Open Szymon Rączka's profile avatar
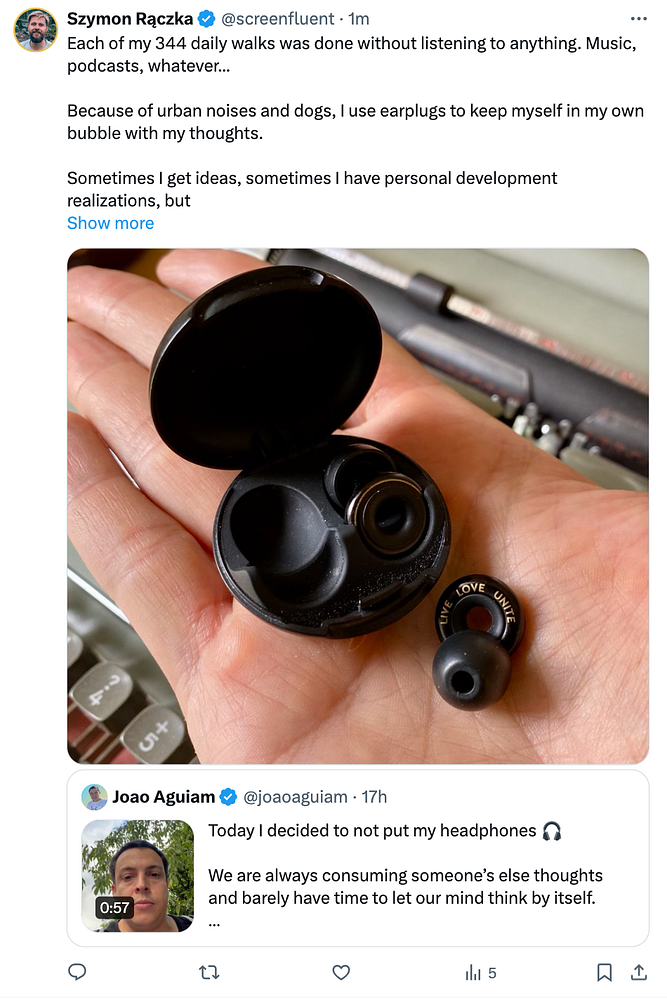 [x=36, y=30]
